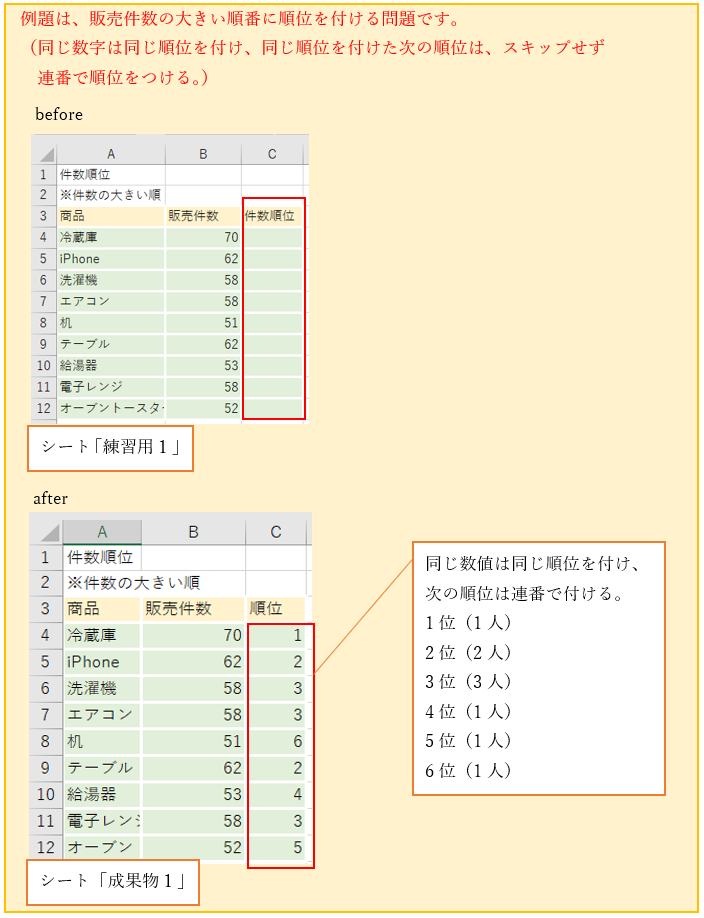This screenshot has height=918, width=704.
Task: Click select-all corner triangle in after spreadsheet
Action: pos(46,533)
